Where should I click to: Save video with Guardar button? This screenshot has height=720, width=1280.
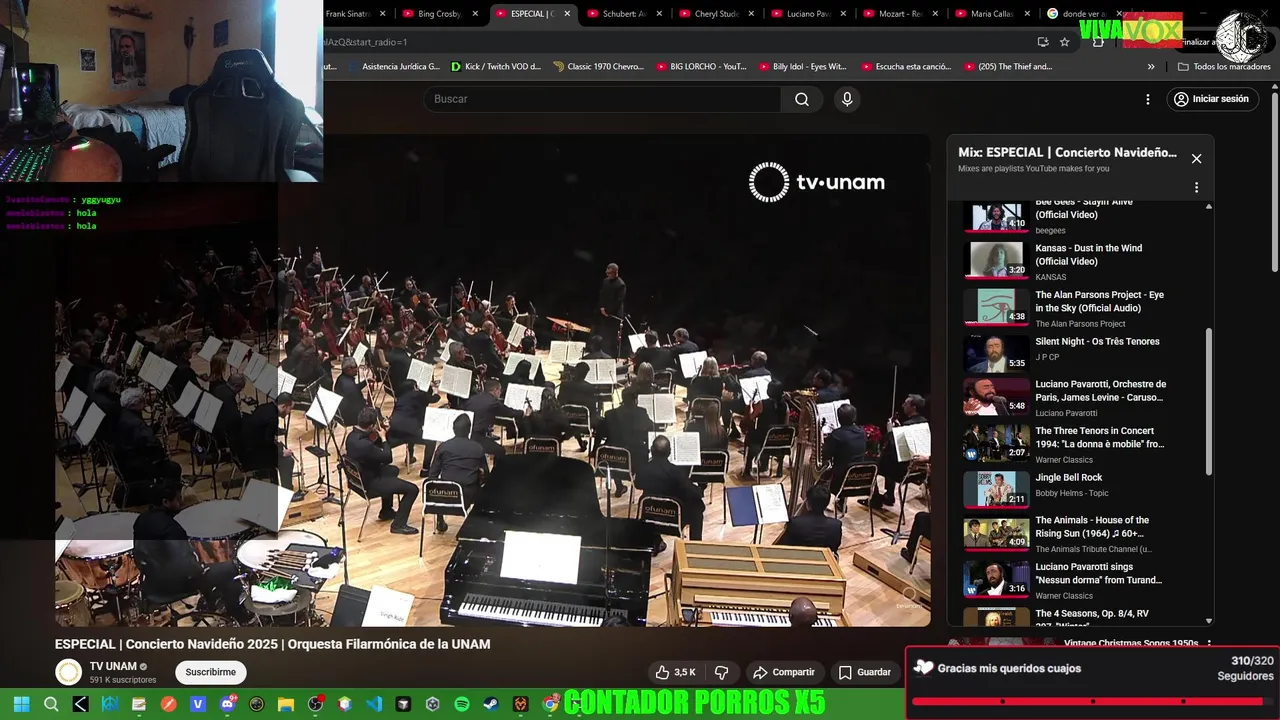click(864, 672)
